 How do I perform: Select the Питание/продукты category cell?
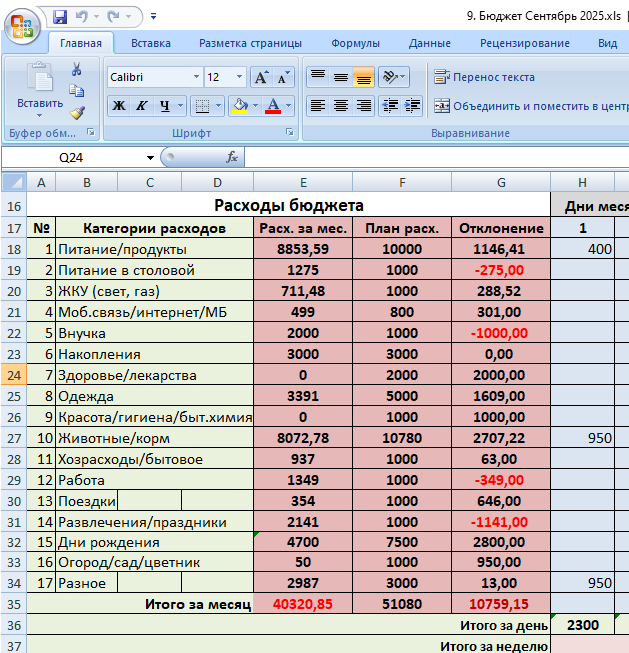[154, 249]
